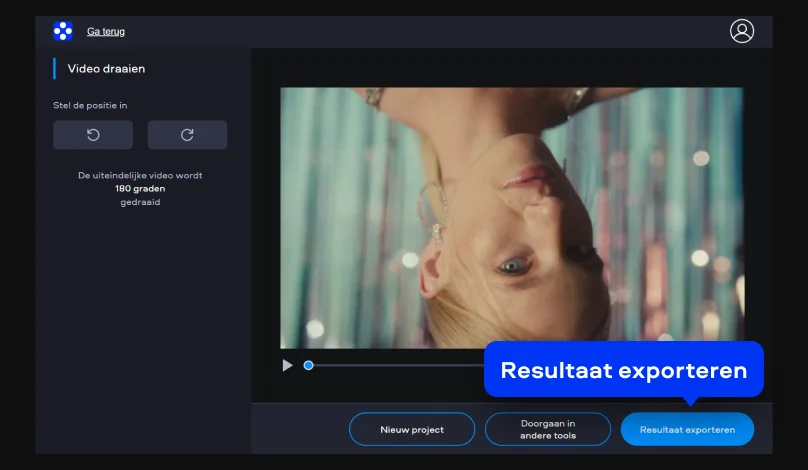Click the '180 graden' rotation value text
Viewport: 808px width, 470px height.
click(140, 189)
